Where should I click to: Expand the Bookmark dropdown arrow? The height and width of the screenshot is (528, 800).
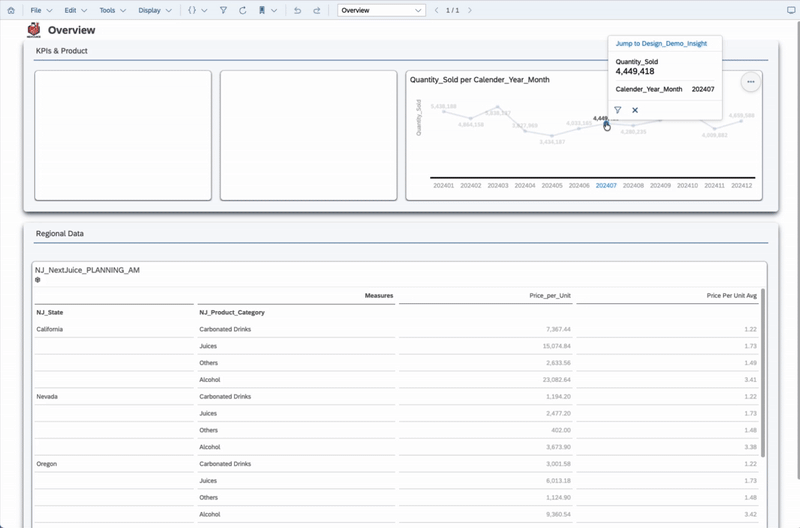point(274,10)
